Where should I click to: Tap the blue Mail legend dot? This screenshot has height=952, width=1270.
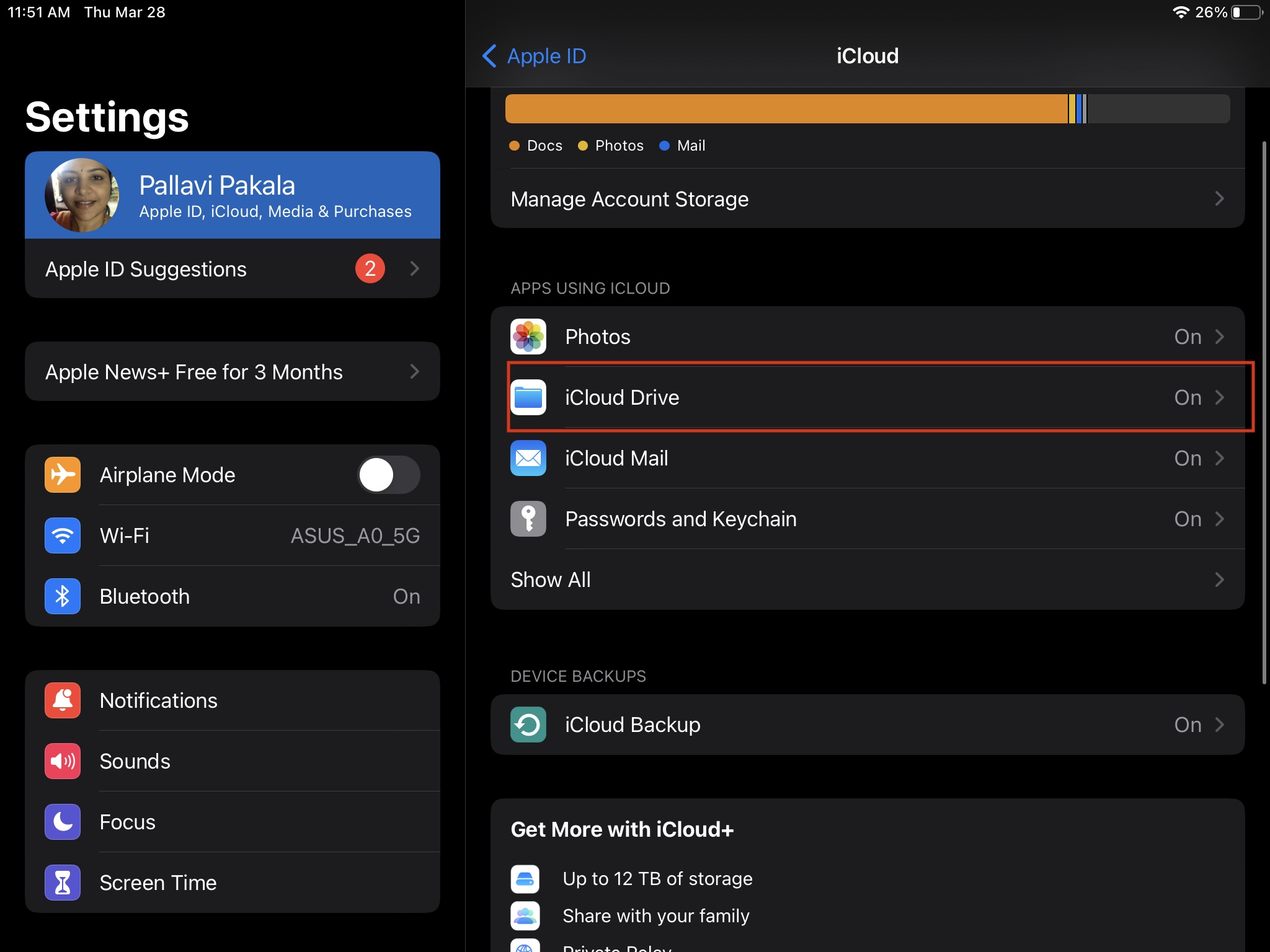pyautogui.click(x=664, y=146)
